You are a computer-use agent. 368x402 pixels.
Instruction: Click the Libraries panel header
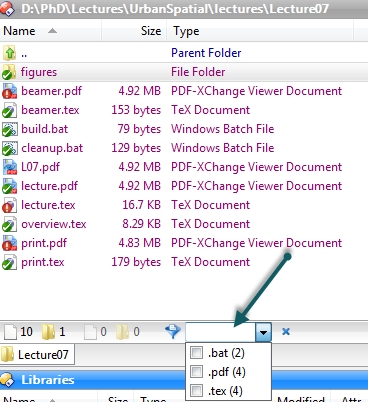click(x=184, y=380)
